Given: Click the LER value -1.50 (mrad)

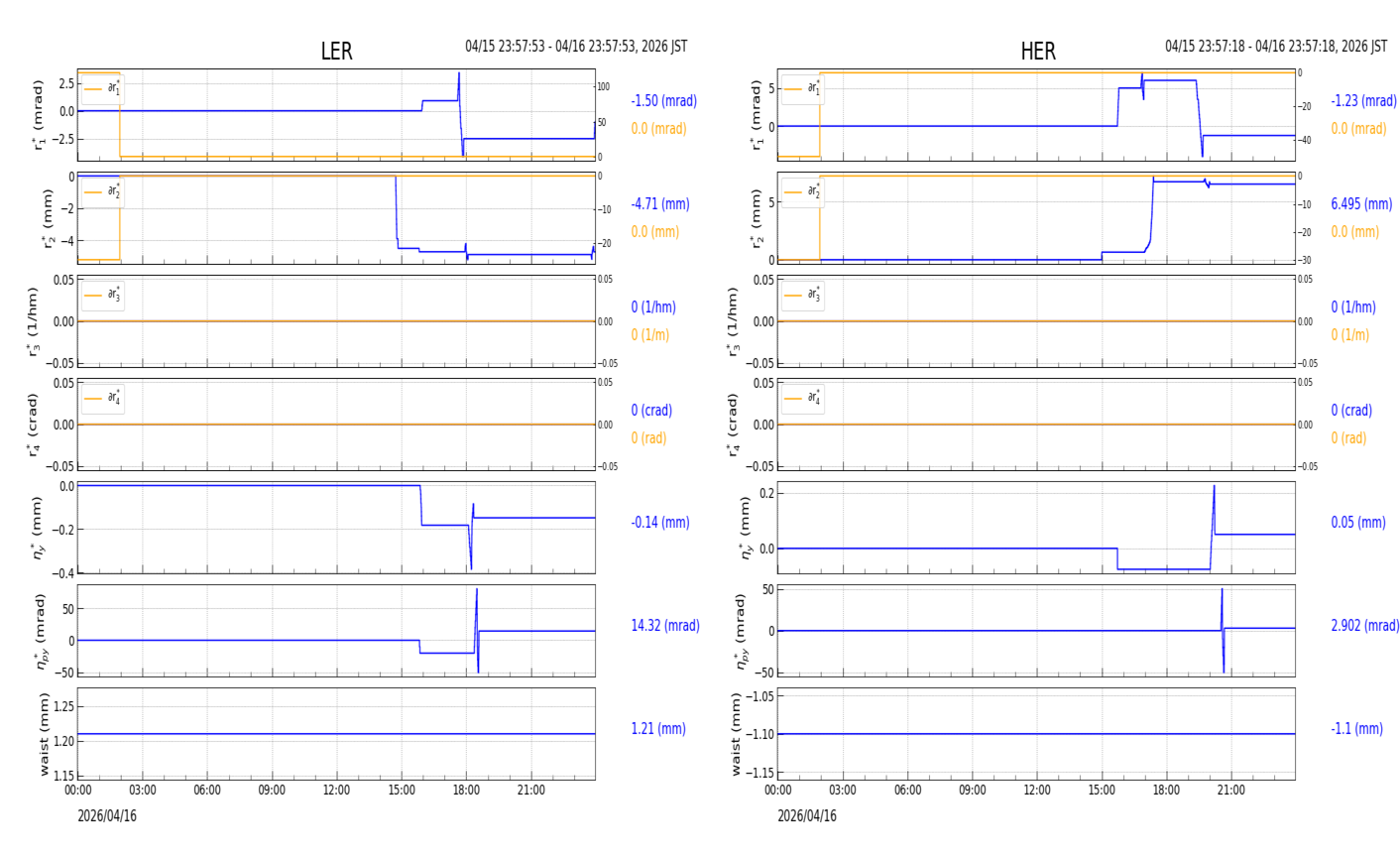Looking at the screenshot, I should point(664,101).
